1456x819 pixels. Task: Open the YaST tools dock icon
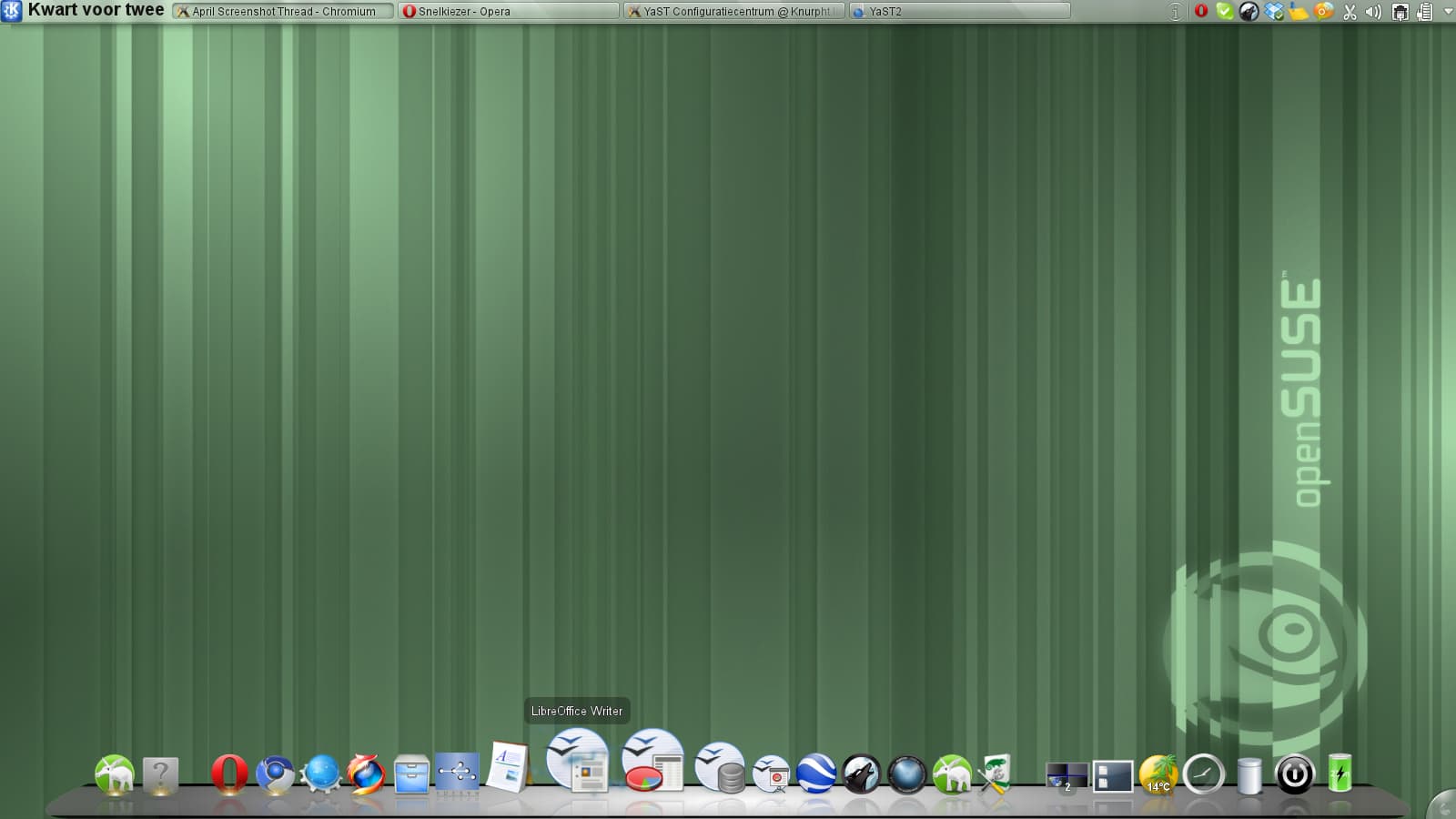click(x=995, y=774)
